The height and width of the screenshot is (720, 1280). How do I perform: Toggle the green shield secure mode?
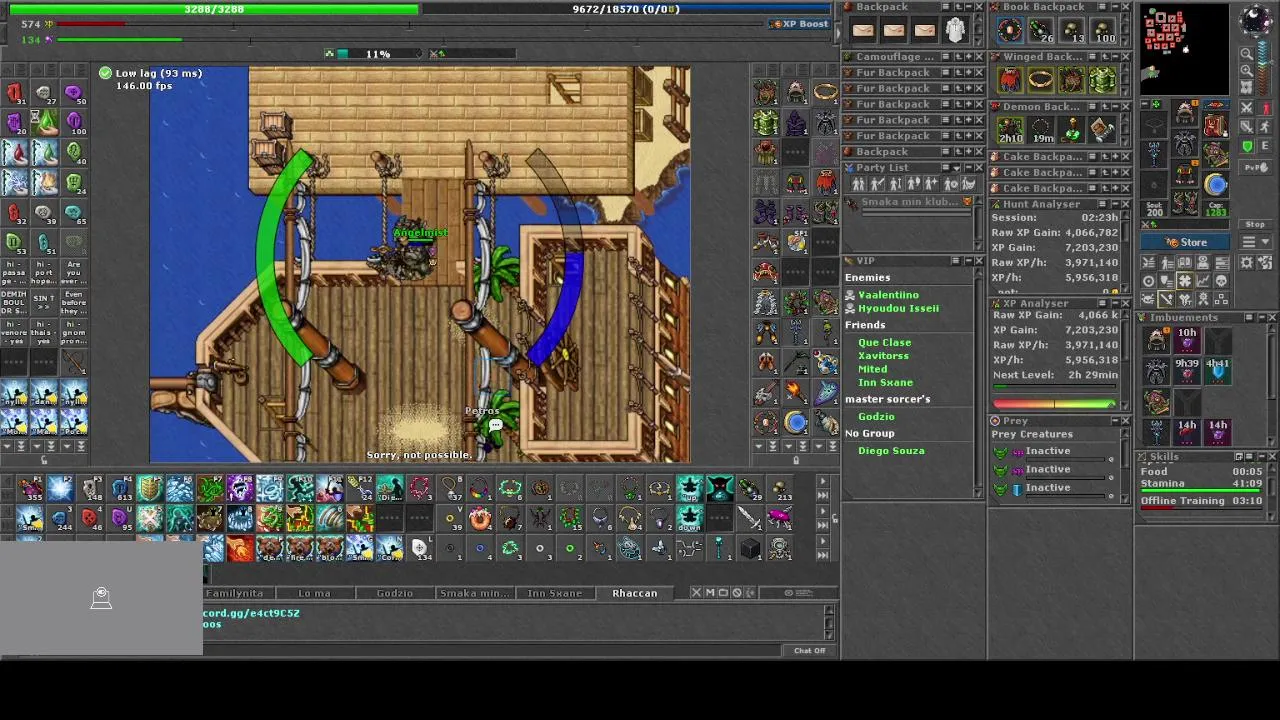coord(1246,146)
